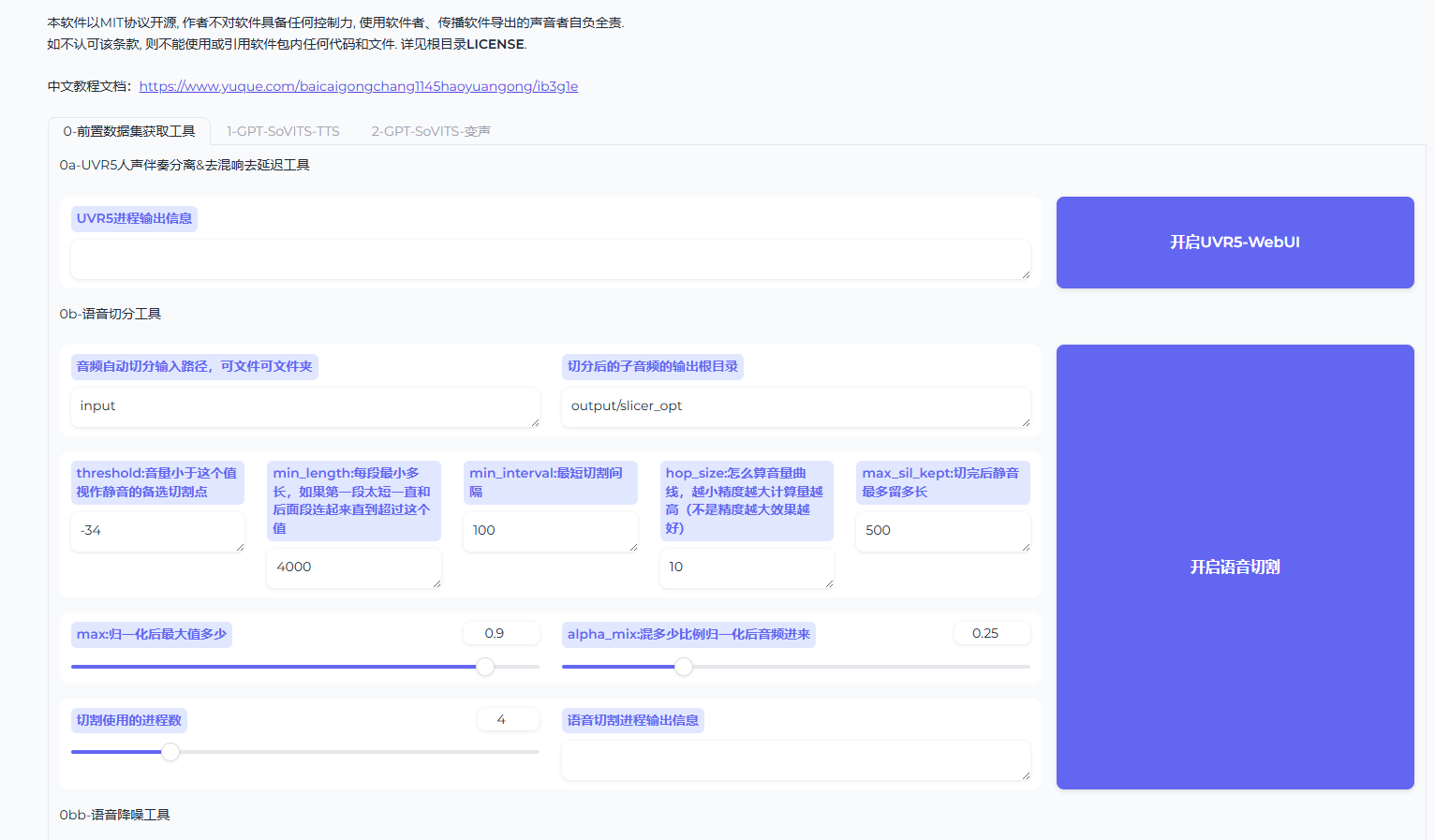Click the max_sil_kept:切完后静音最多留多长 label
The width and height of the screenshot is (1435, 840).
point(943,482)
